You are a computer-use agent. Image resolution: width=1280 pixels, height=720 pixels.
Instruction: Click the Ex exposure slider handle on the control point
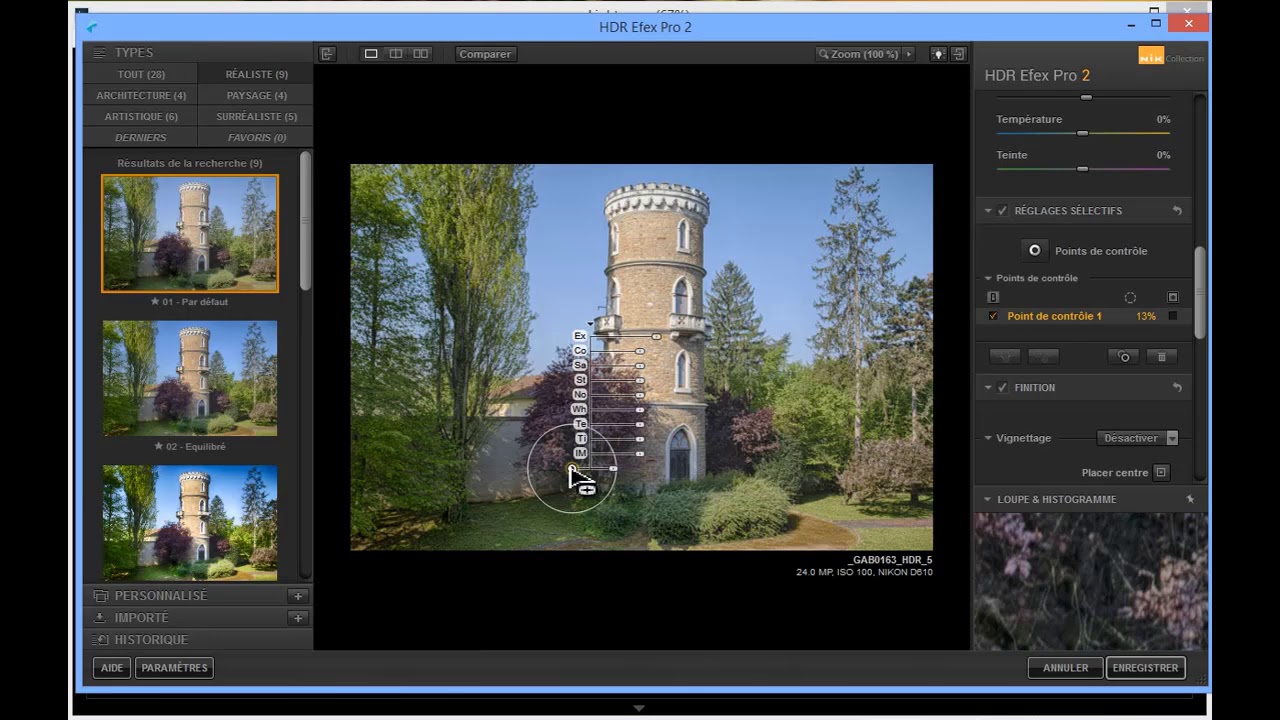tap(656, 337)
